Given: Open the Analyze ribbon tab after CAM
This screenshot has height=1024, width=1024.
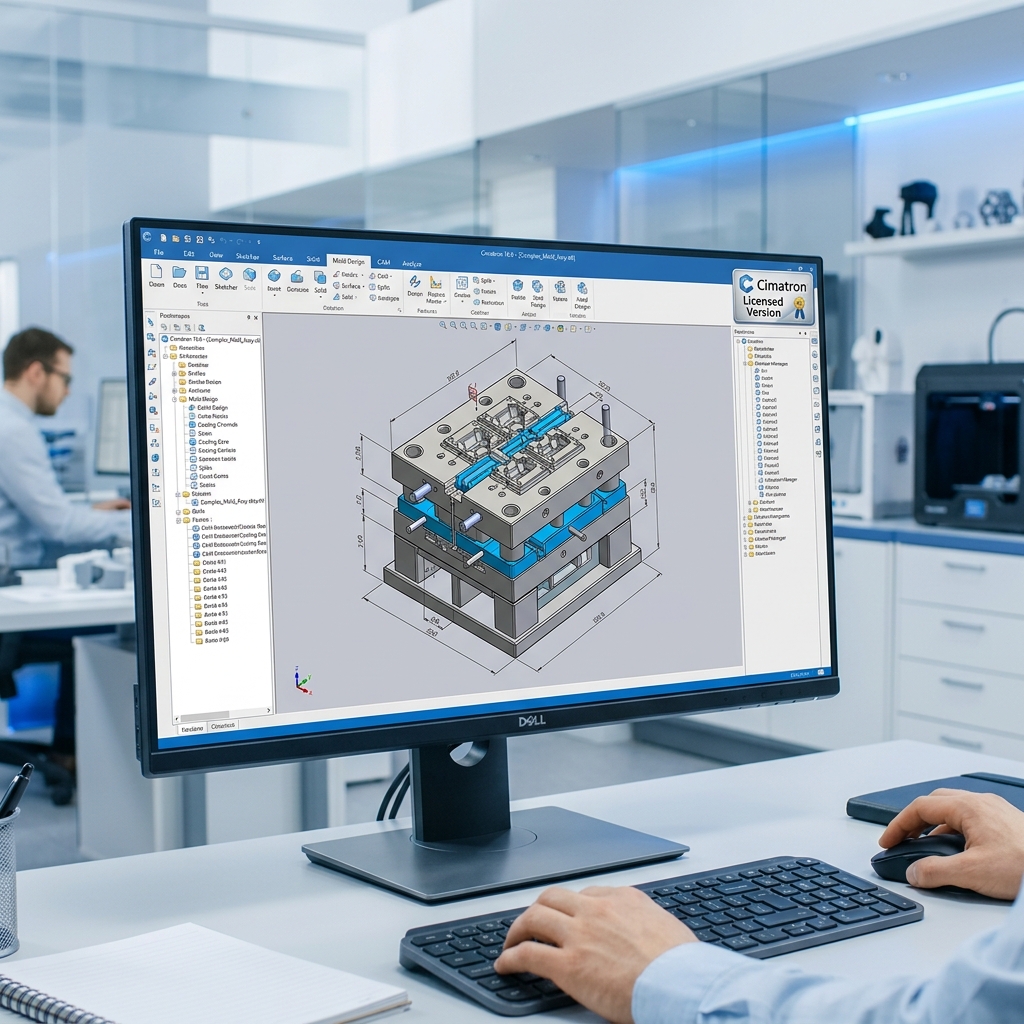Looking at the screenshot, I should pyautogui.click(x=411, y=264).
